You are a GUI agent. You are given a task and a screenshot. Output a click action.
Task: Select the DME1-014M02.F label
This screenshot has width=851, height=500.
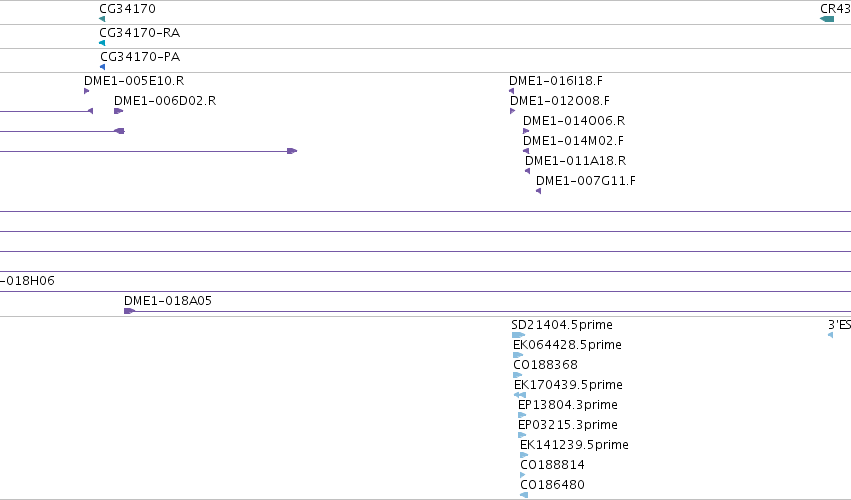[573, 141]
